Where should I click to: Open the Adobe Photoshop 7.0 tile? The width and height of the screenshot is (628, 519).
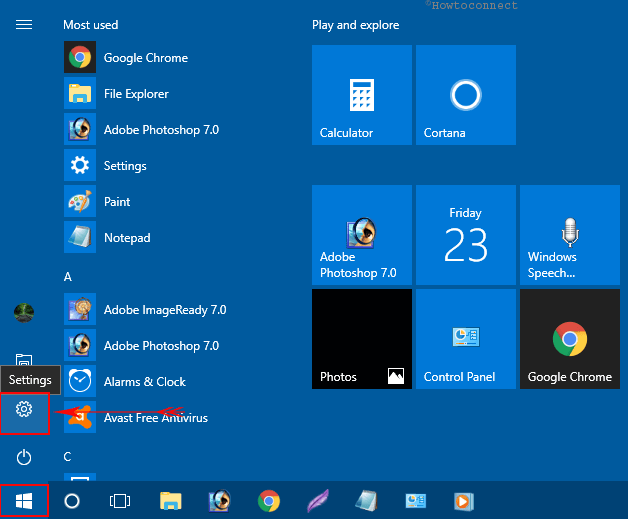[x=362, y=235]
